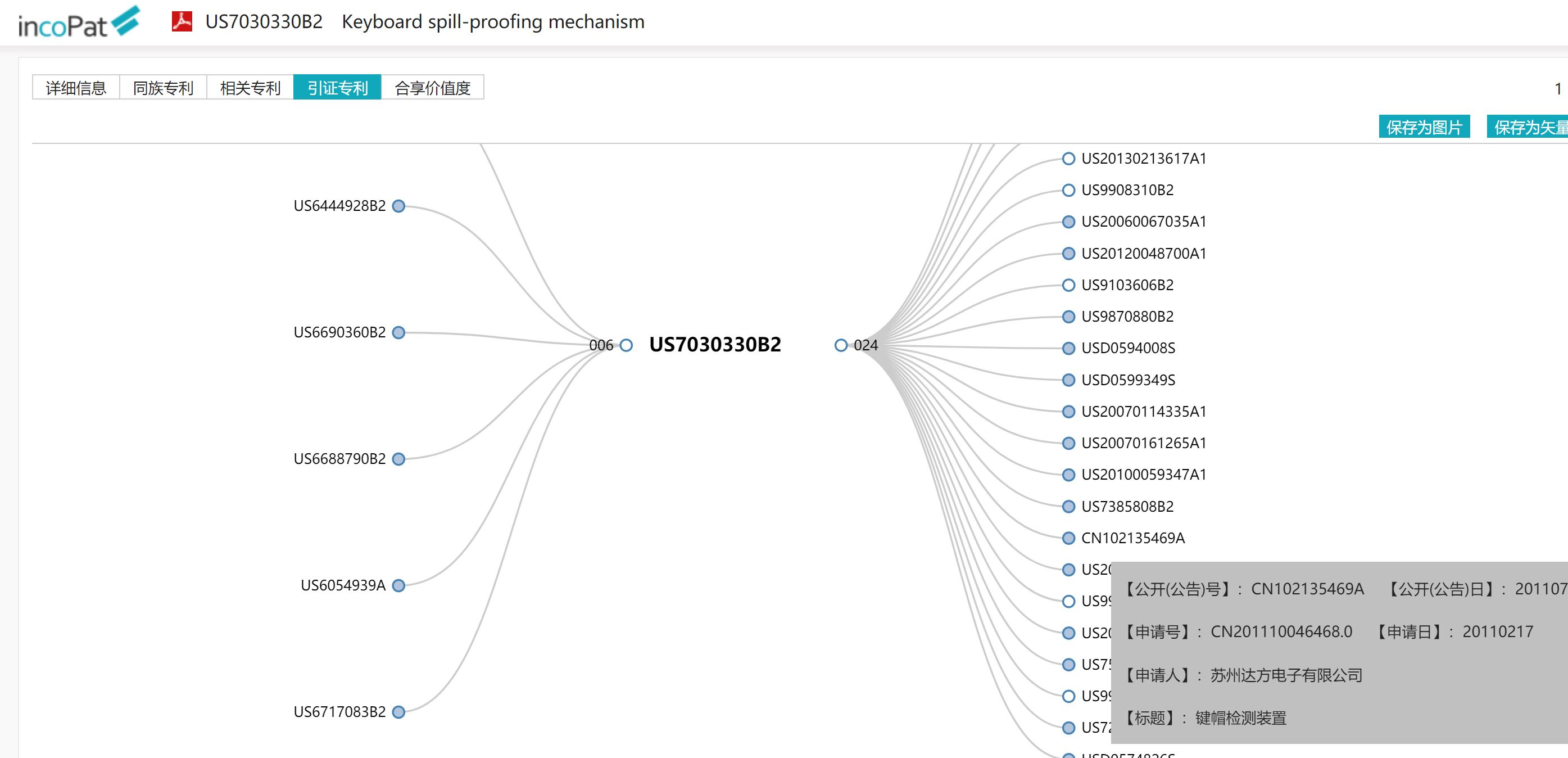
Task: Collapse the 006 backward citations node
Action: tap(626, 346)
